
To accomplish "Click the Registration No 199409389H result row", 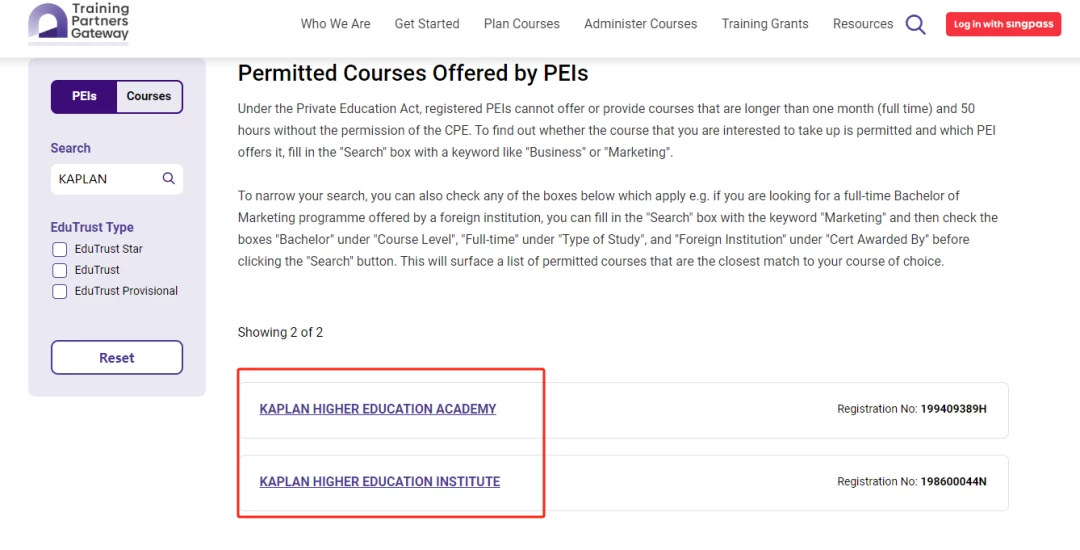I will click(x=623, y=410).
